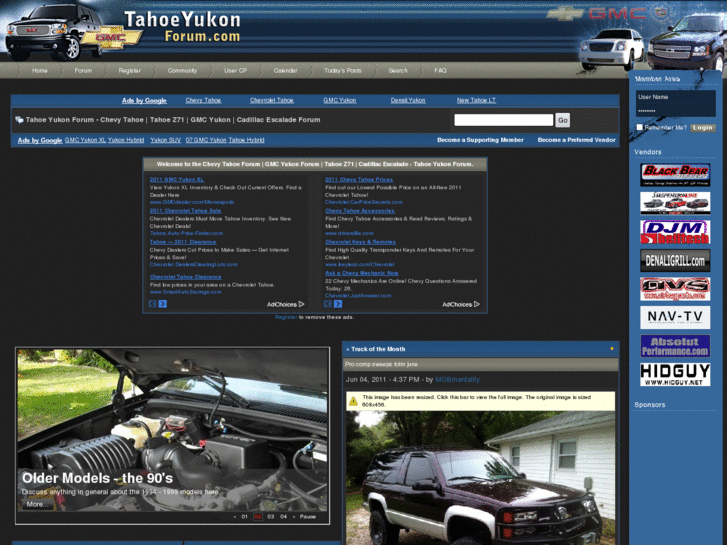Click the 2011 GMC Yukon XL ad
Viewport: 727px width, 545px height.
(177, 180)
